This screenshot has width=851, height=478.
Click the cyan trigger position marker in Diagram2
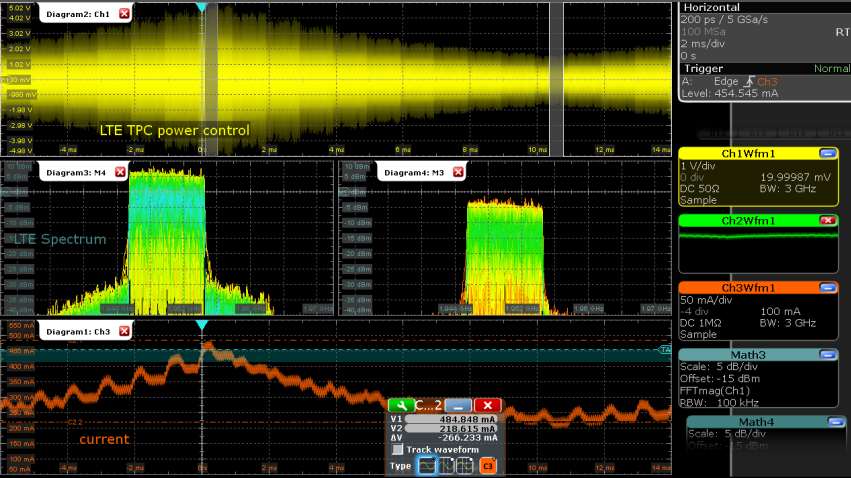202,7
